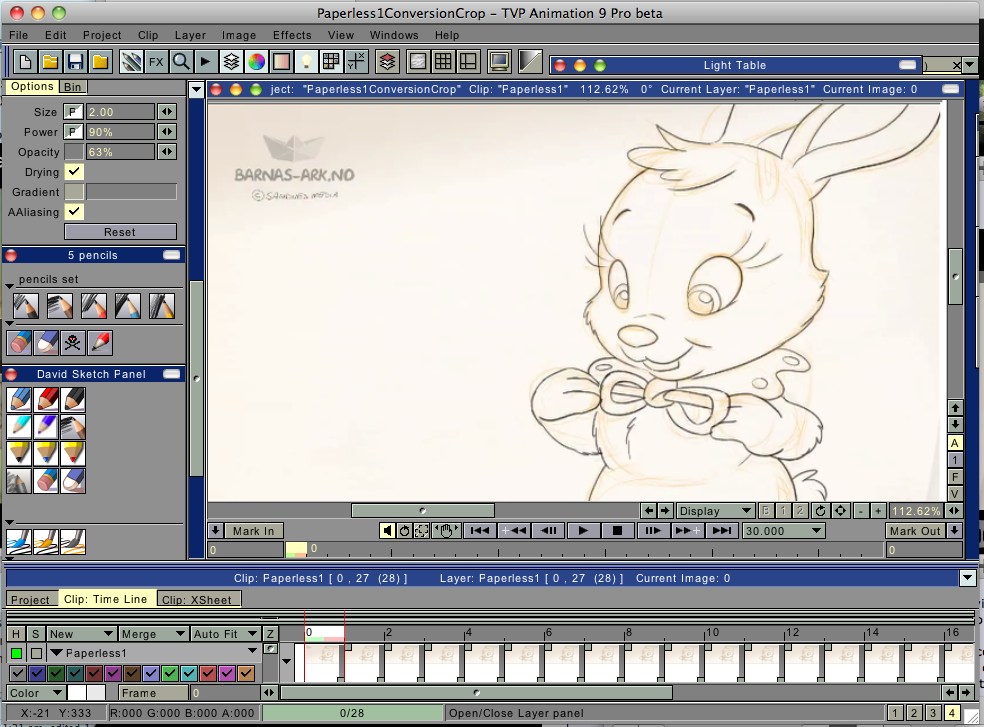This screenshot has width=984, height=727.
Task: Toggle the Power pressure P button
Action: click(x=73, y=132)
